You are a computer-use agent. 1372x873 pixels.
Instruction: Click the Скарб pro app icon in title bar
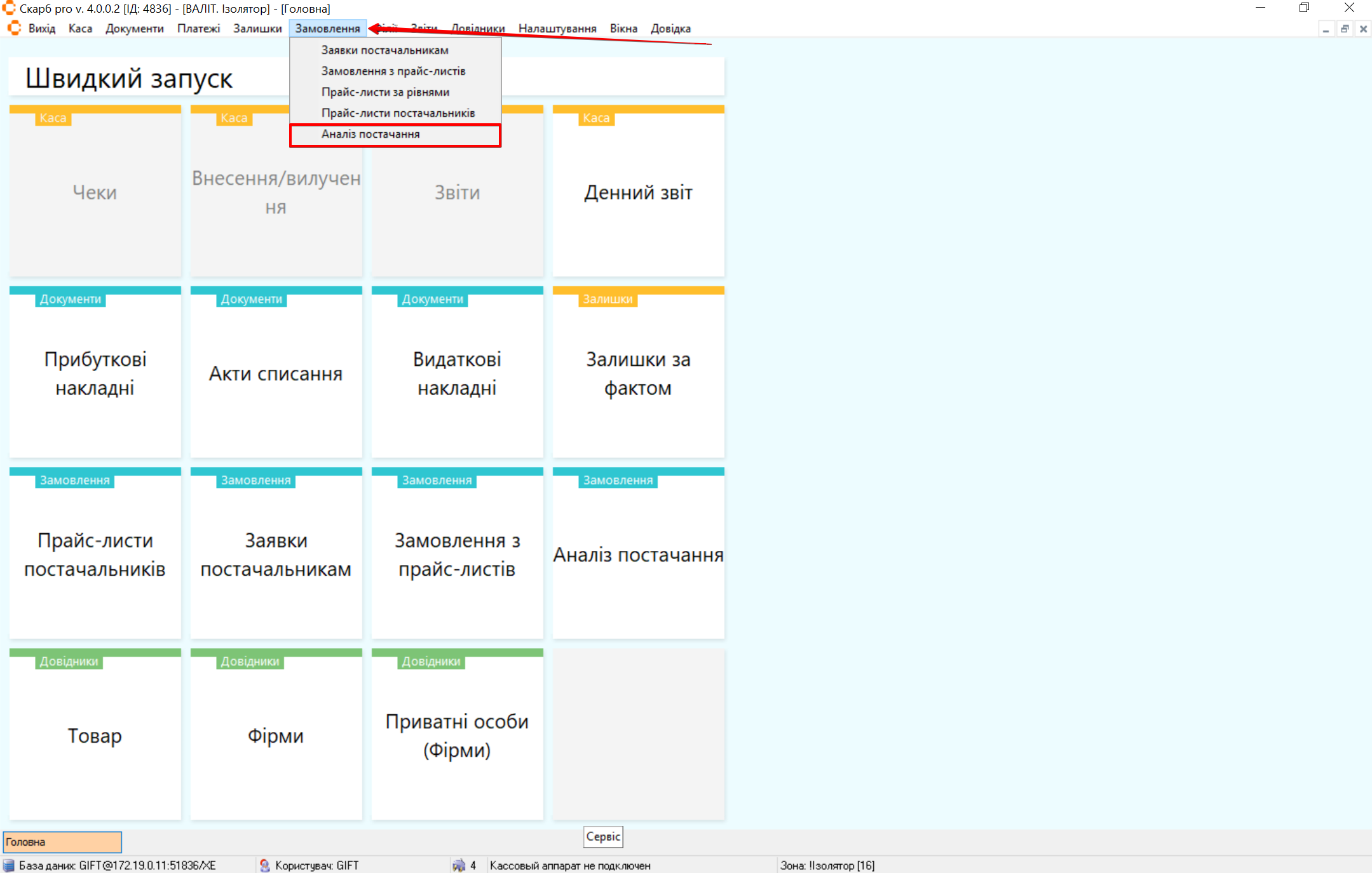[x=8, y=8]
